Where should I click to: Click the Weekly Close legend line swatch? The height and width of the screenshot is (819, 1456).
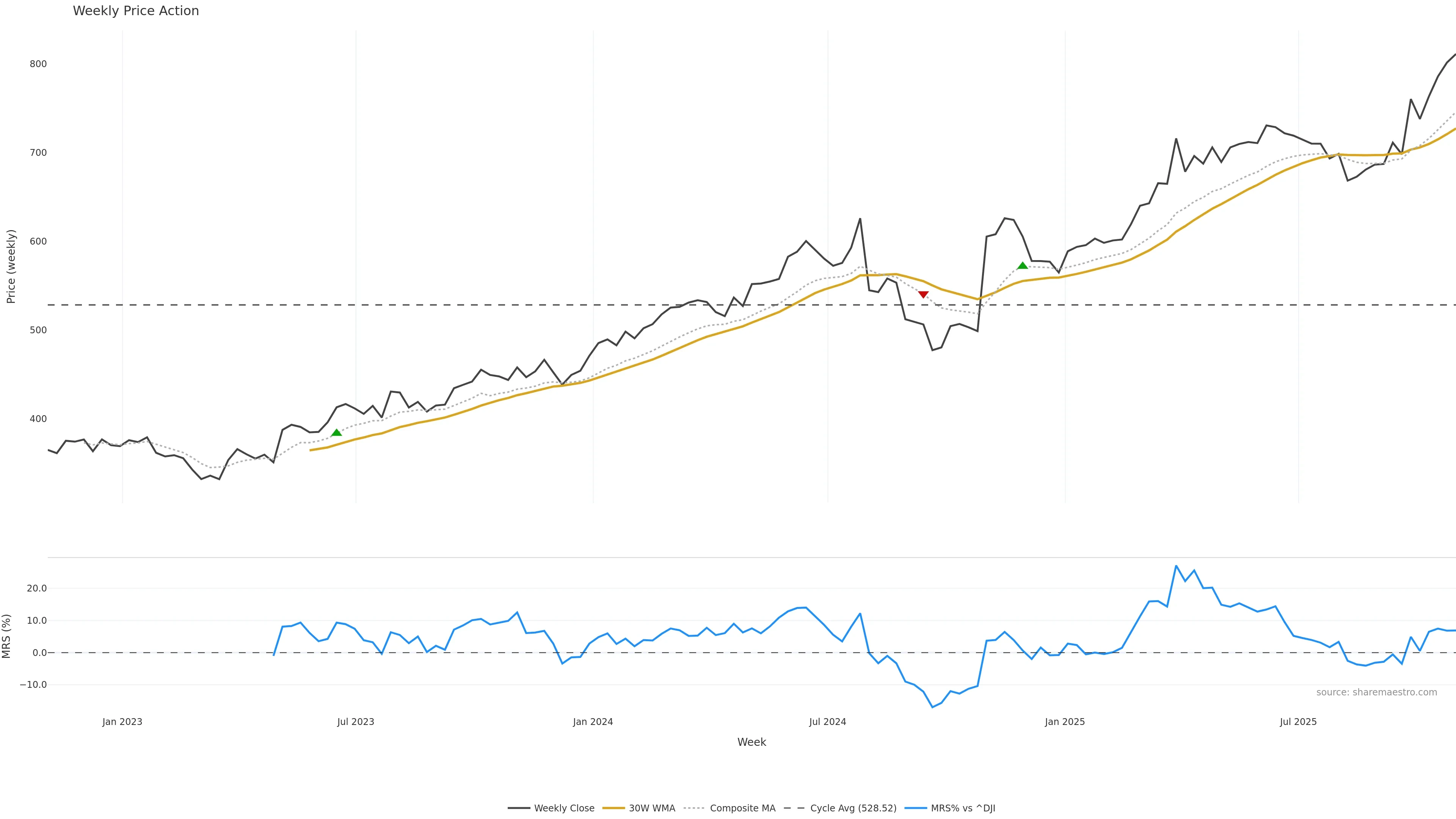(x=518, y=808)
